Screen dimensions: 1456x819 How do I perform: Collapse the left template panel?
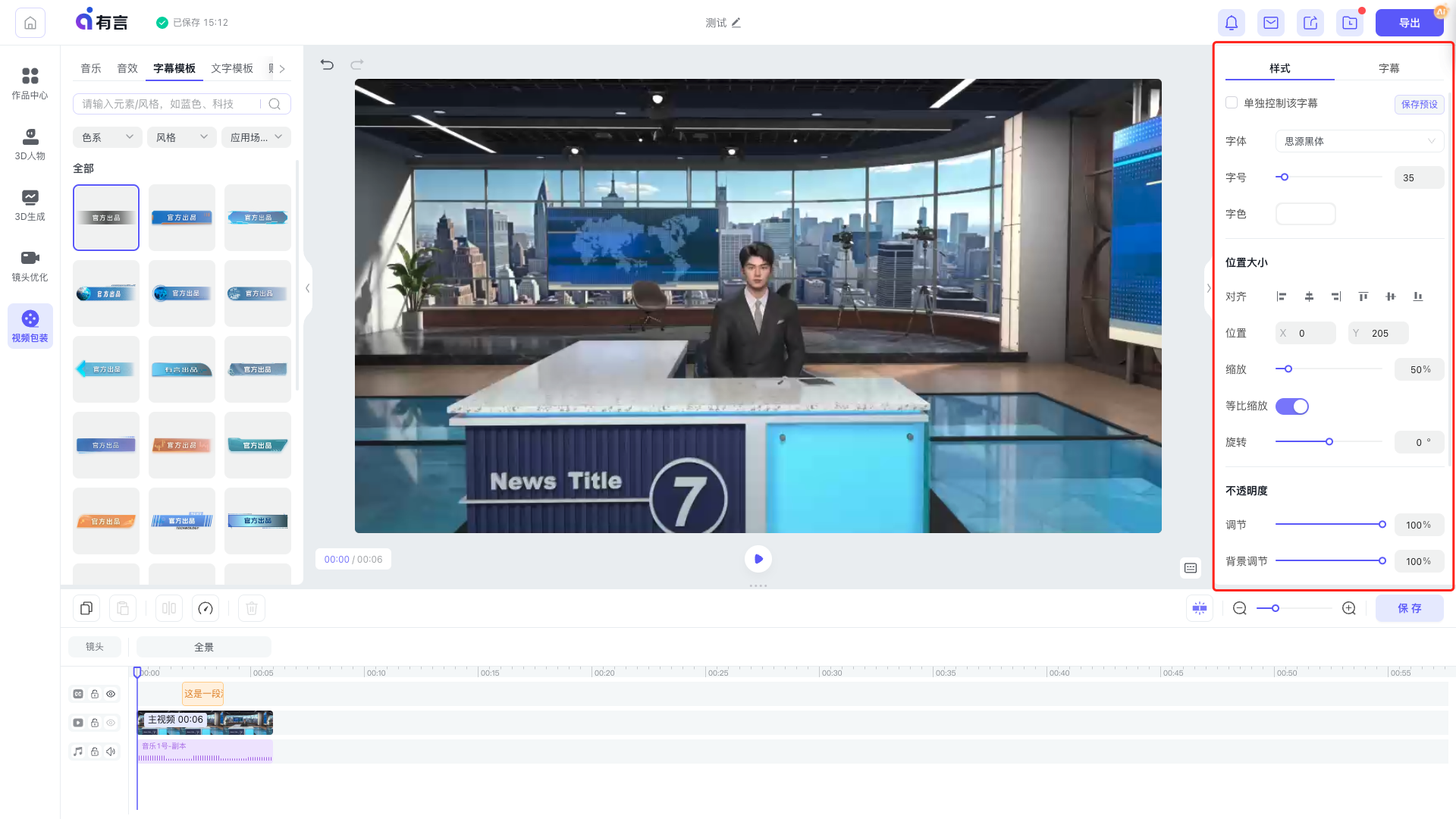307,288
